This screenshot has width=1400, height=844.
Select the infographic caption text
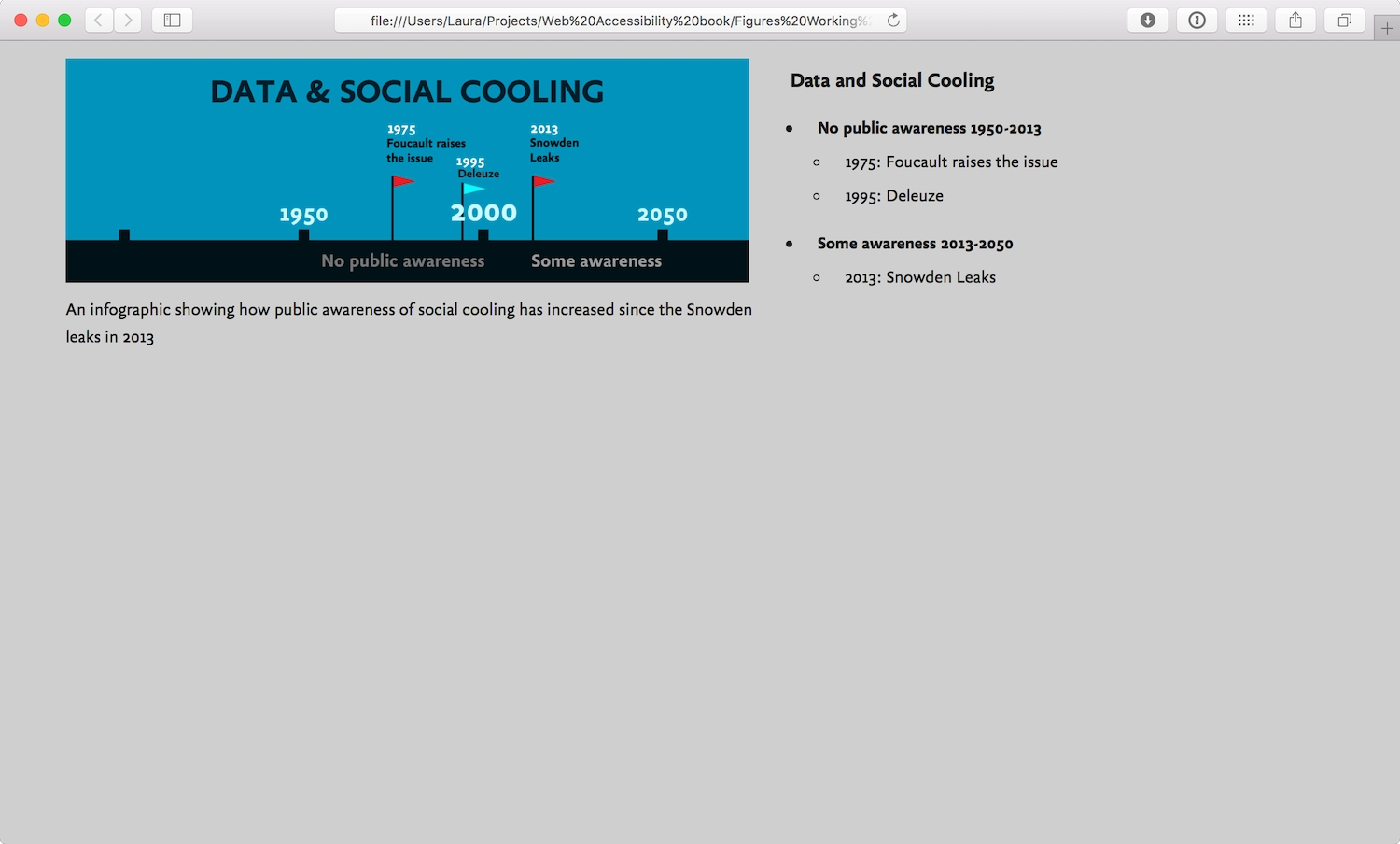409,322
